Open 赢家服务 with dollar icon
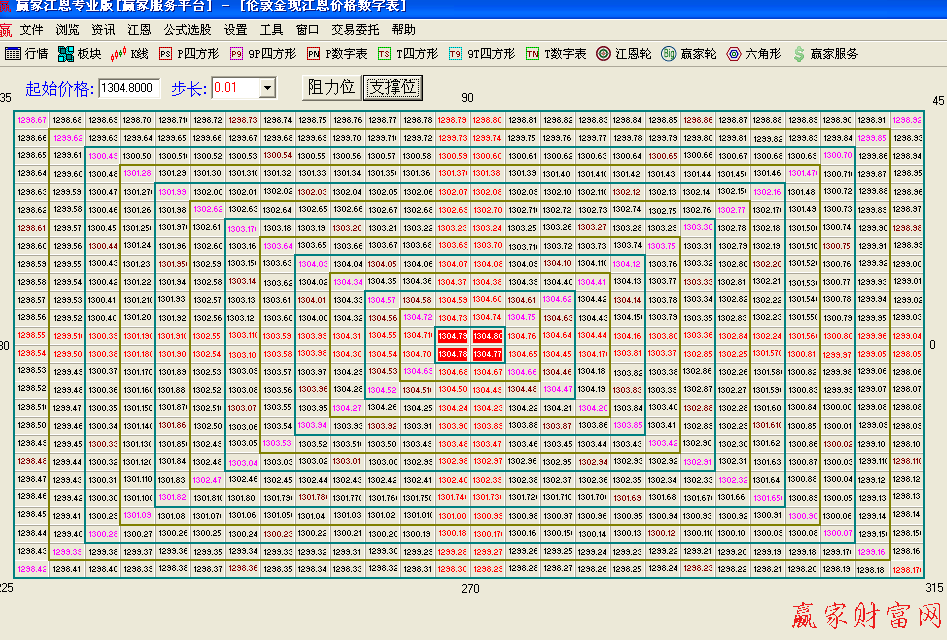The width and height of the screenshot is (947, 640). pyautogui.click(x=825, y=53)
